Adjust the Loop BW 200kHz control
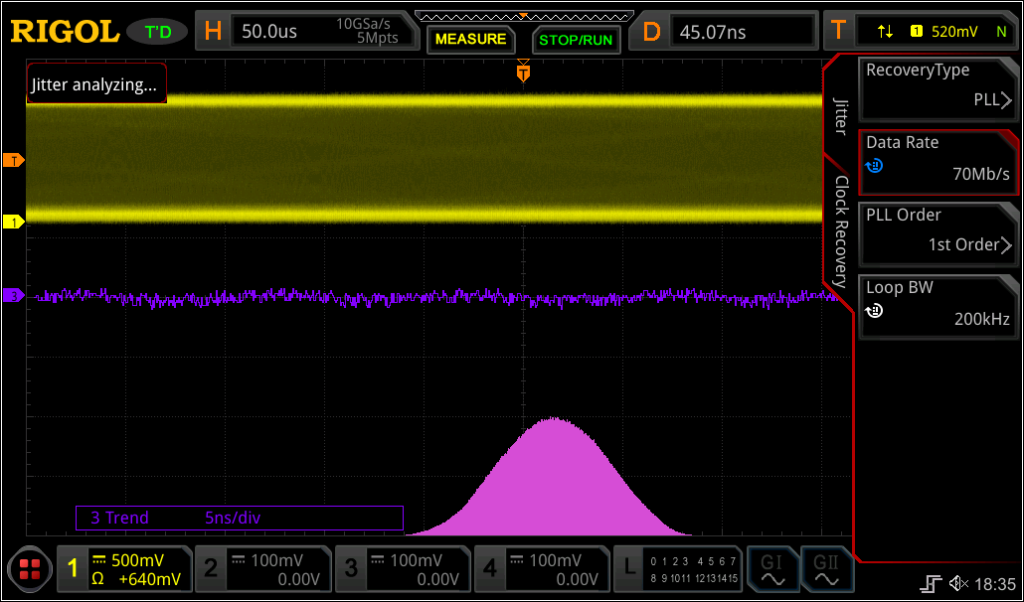The width and height of the screenshot is (1024, 602). (938, 304)
